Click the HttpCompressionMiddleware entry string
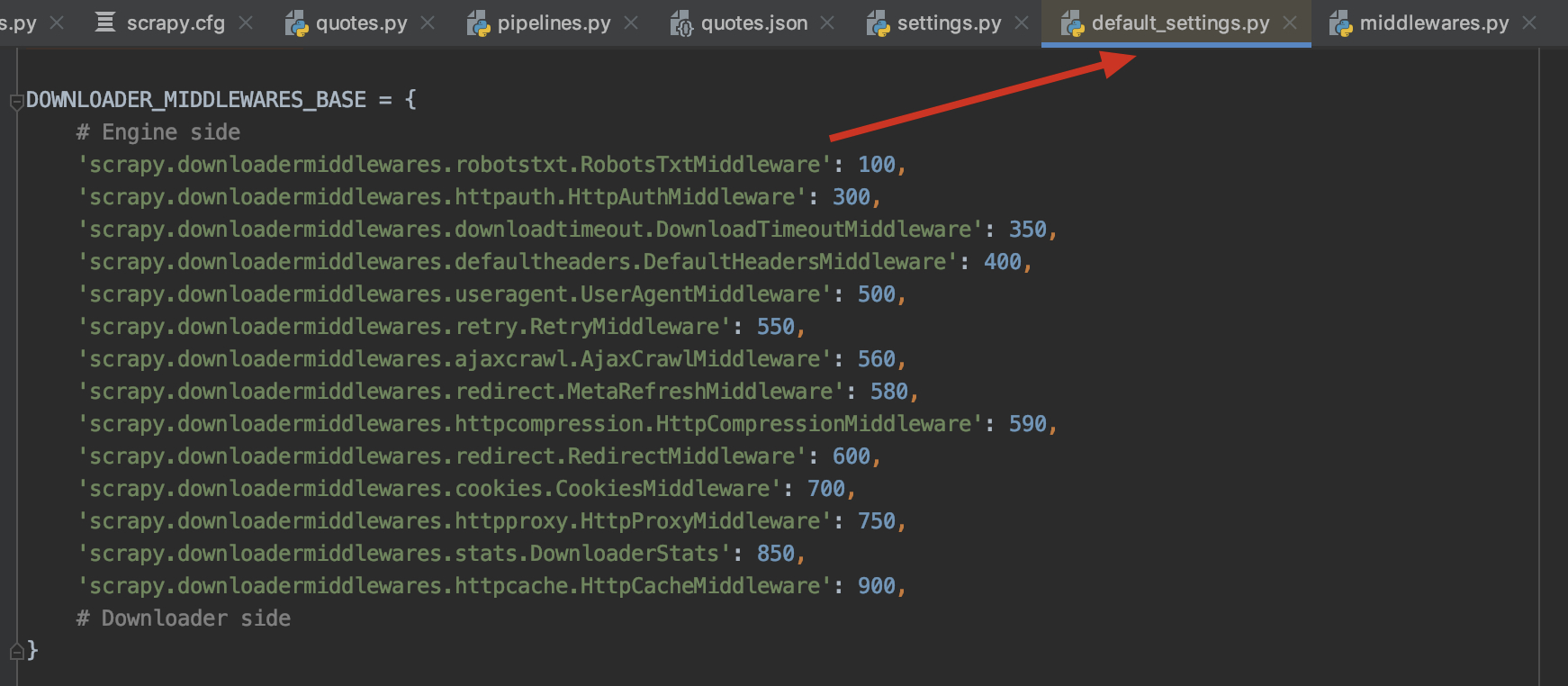 (530, 424)
